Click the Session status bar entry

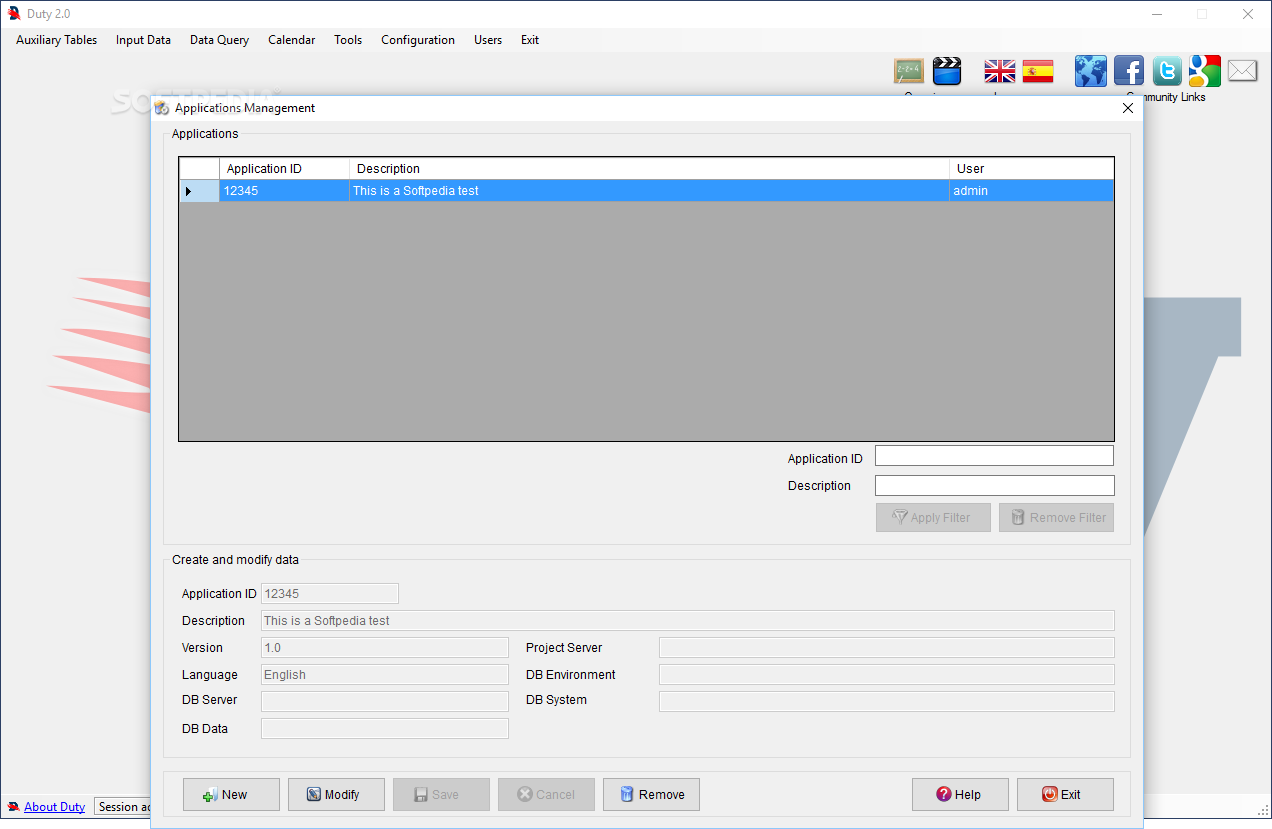(x=124, y=806)
